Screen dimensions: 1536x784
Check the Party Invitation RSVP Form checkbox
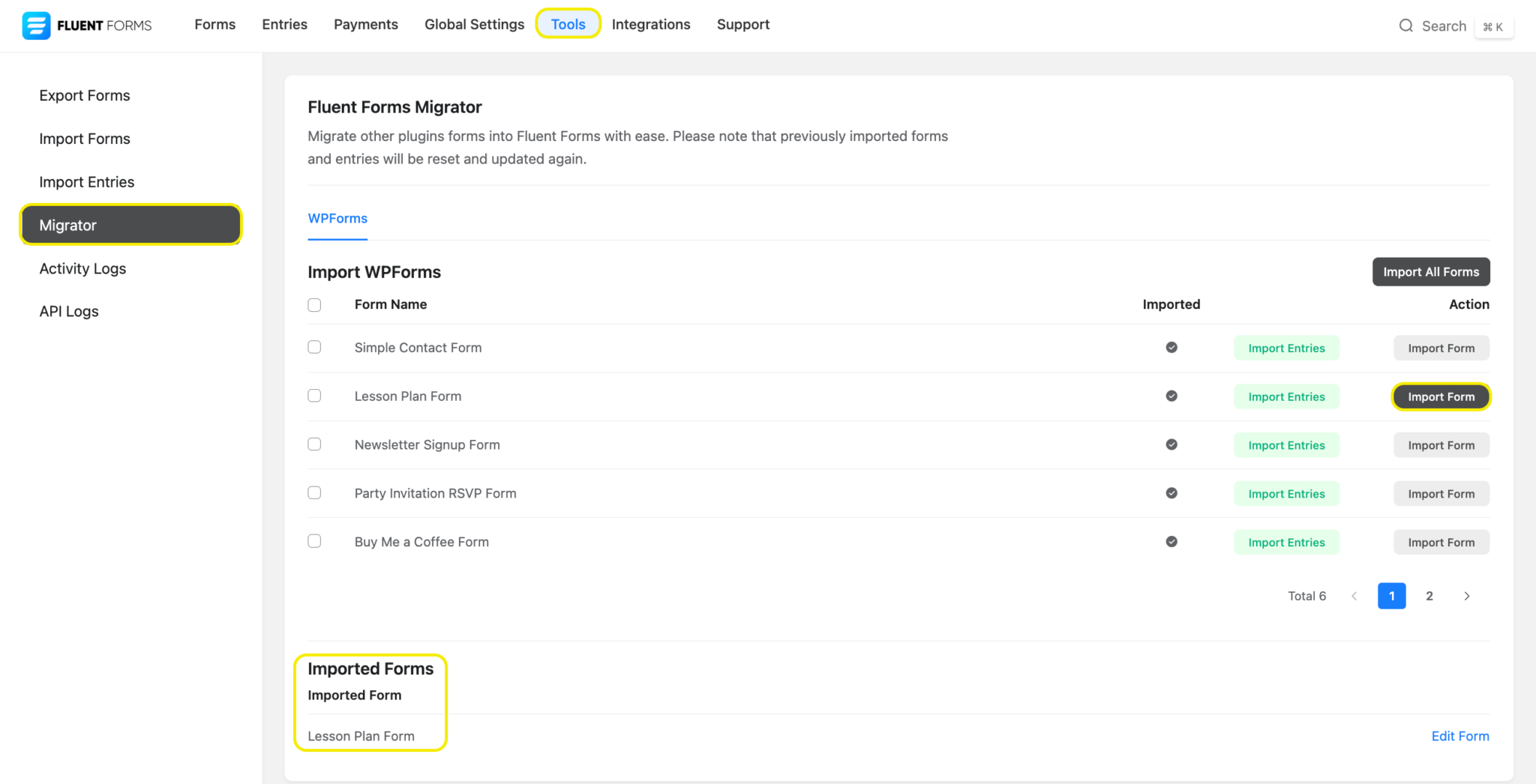(314, 492)
